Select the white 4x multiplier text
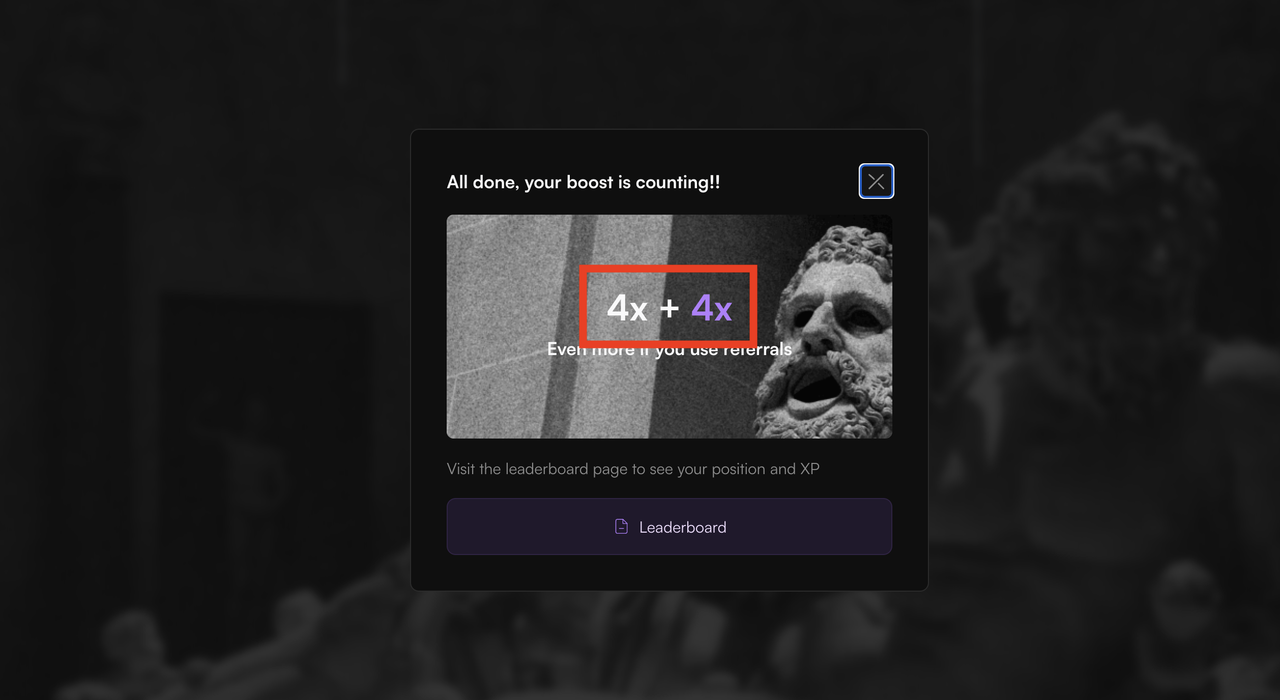 coord(627,308)
